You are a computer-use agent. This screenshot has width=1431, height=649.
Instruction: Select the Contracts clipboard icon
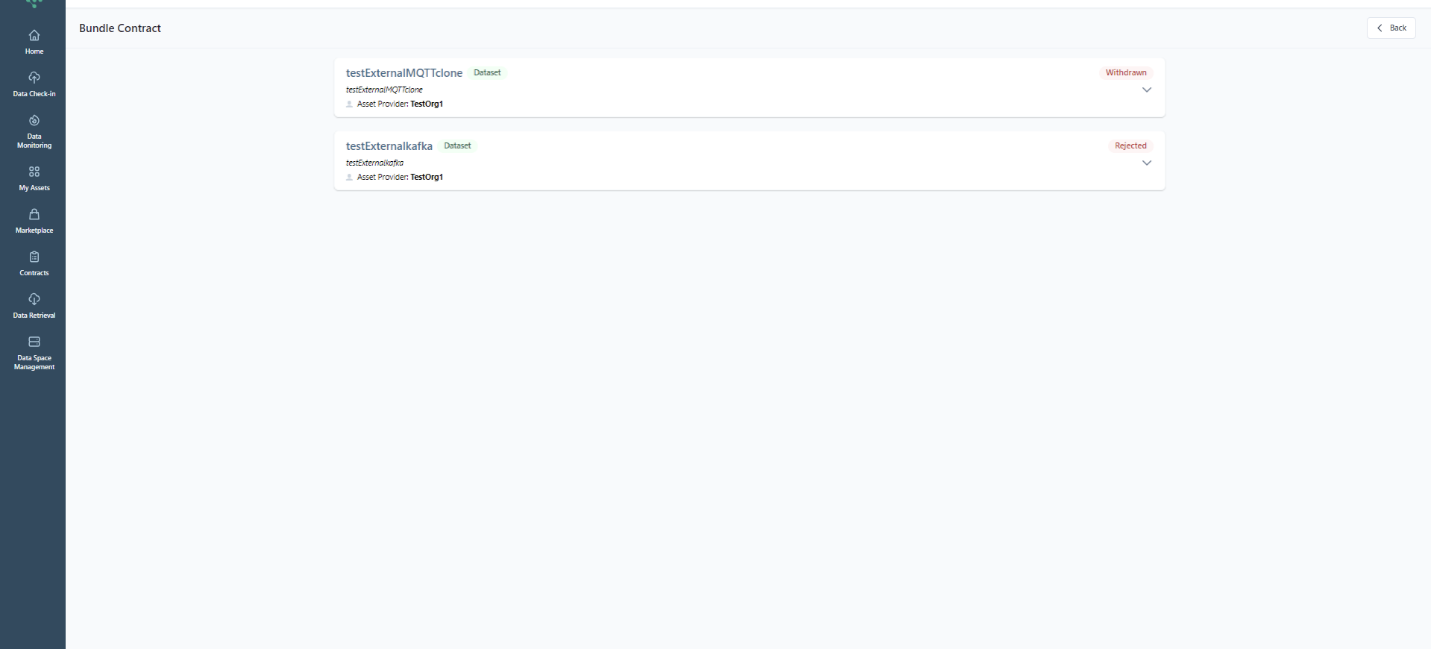coord(34,256)
